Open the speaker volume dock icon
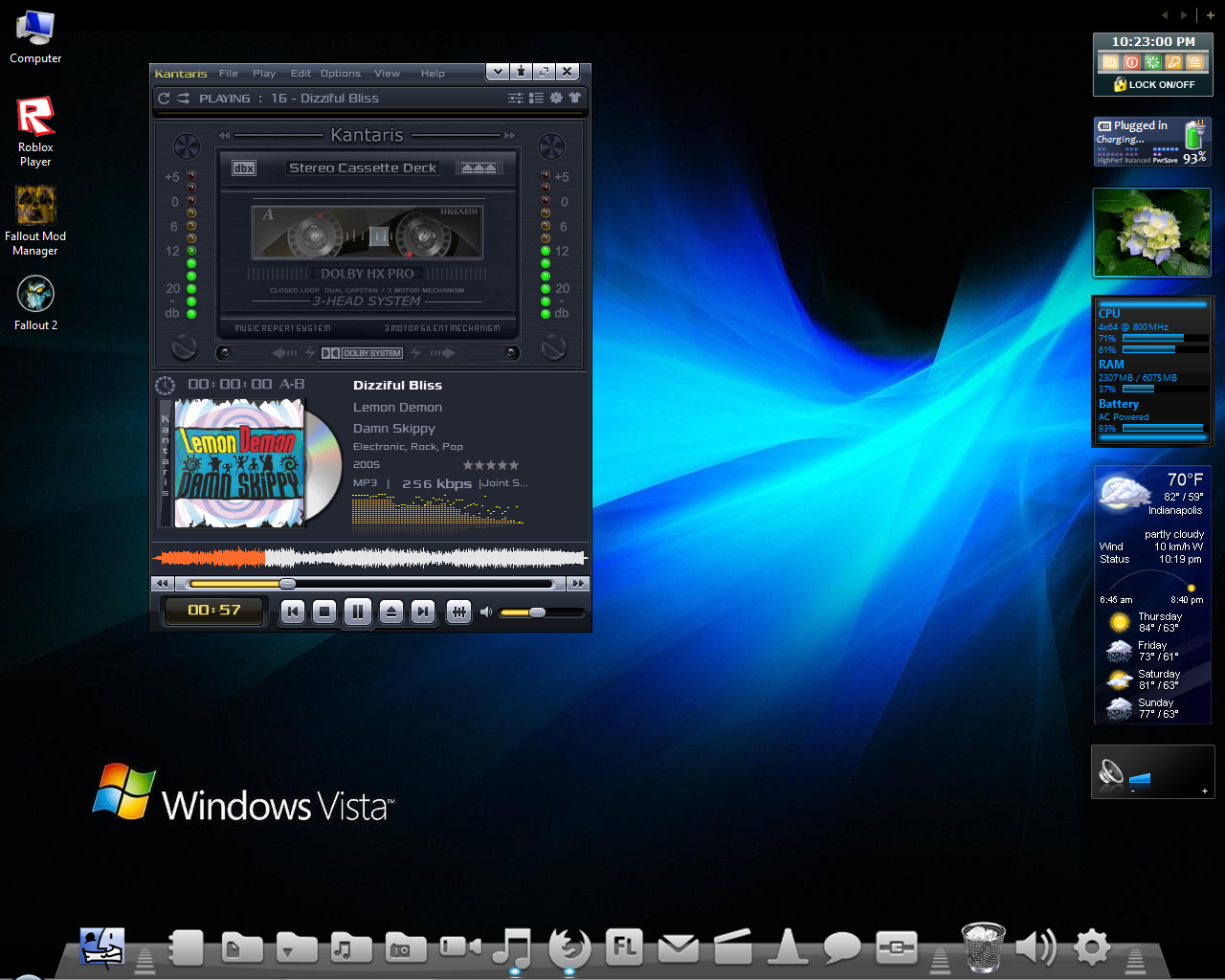This screenshot has width=1225, height=980. [1036, 947]
